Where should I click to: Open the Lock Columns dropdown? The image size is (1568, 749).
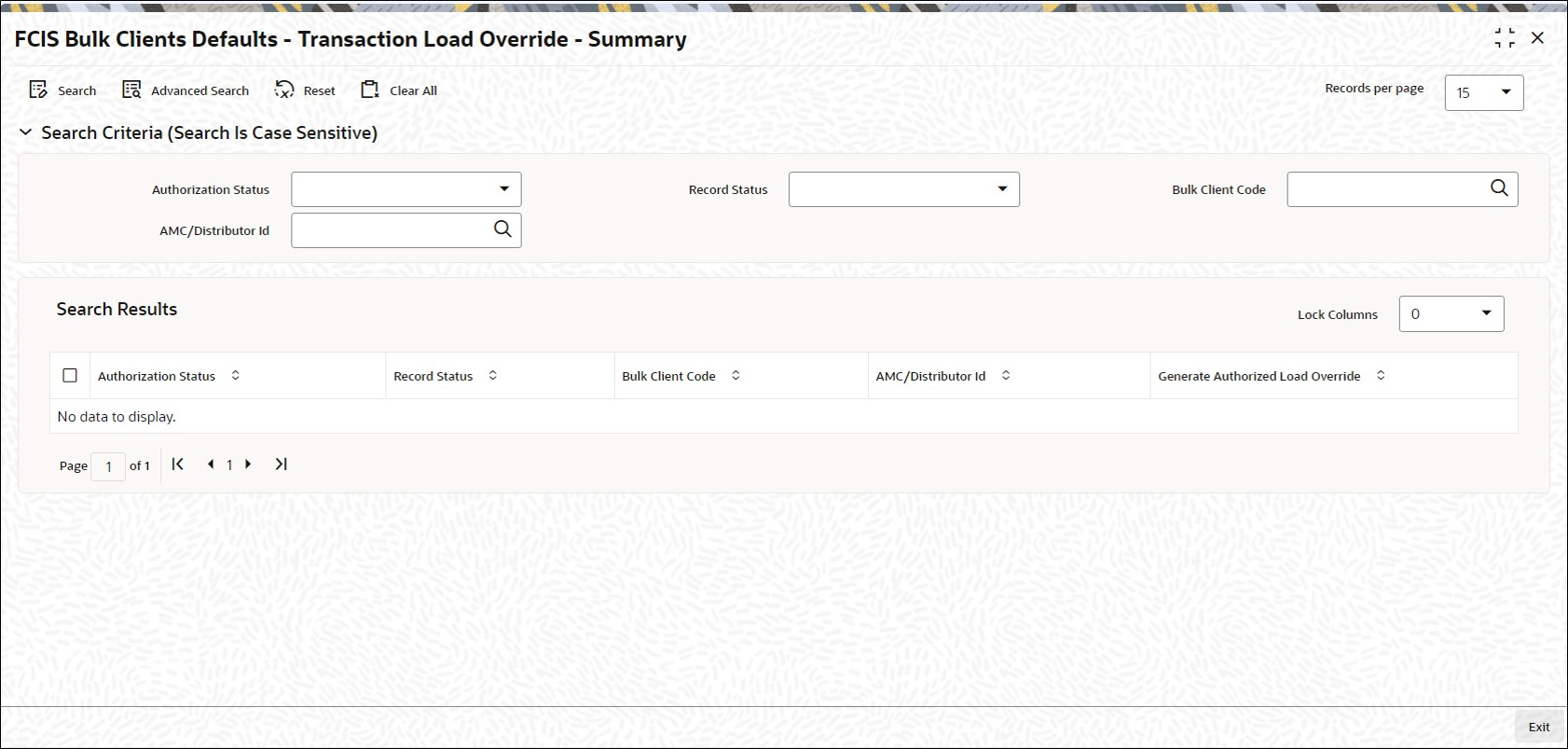pyautogui.click(x=1451, y=313)
